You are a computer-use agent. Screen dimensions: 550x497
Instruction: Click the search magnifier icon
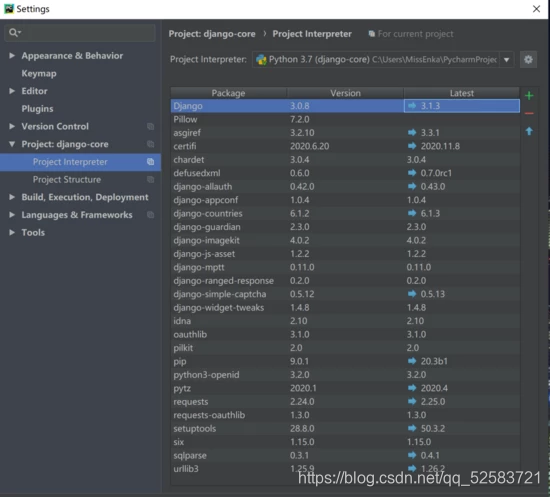pos(14,33)
